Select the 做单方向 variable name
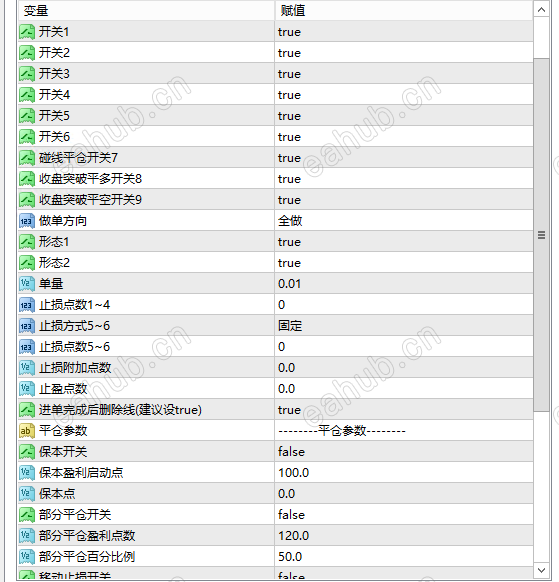The height and width of the screenshot is (582, 559). 63,221
